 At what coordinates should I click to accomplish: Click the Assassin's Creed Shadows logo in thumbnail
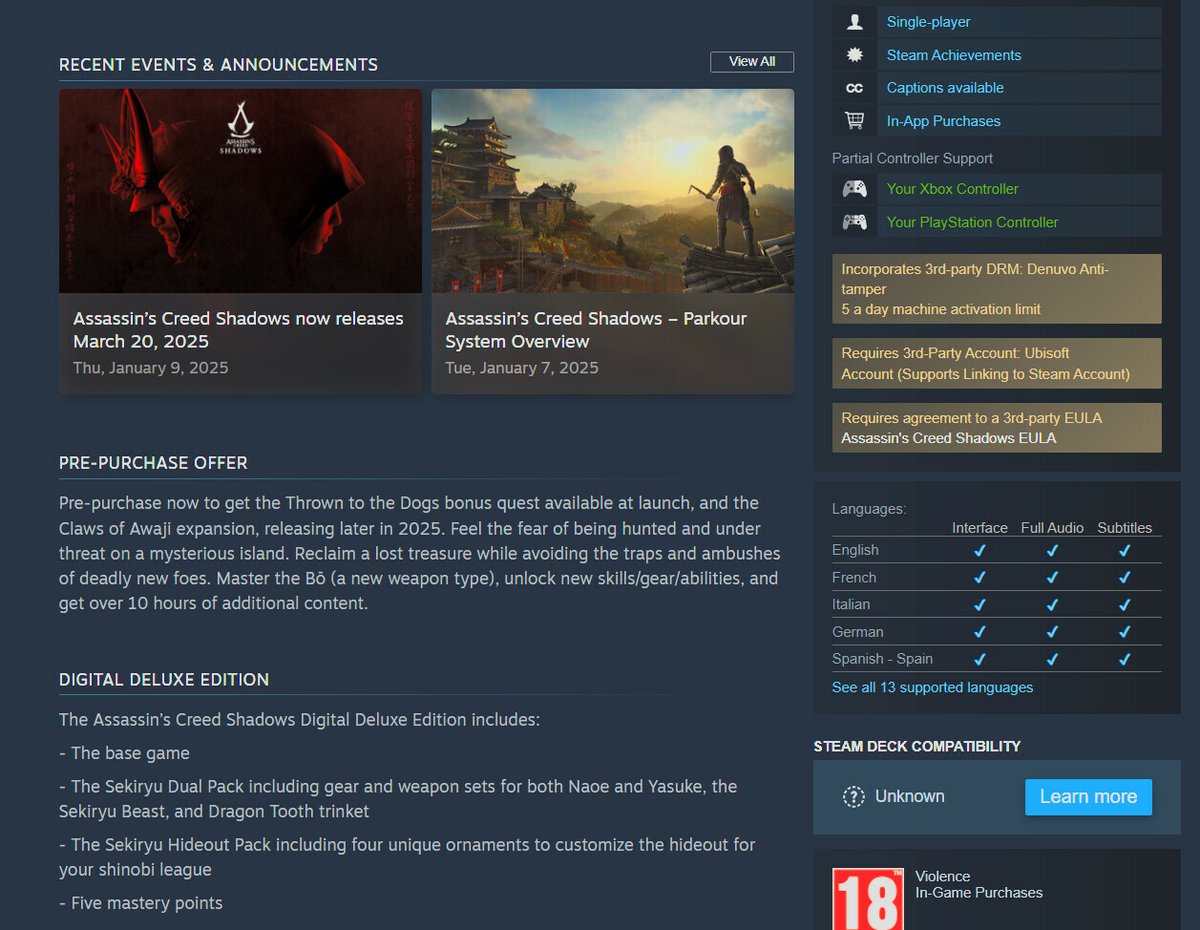pos(241,127)
